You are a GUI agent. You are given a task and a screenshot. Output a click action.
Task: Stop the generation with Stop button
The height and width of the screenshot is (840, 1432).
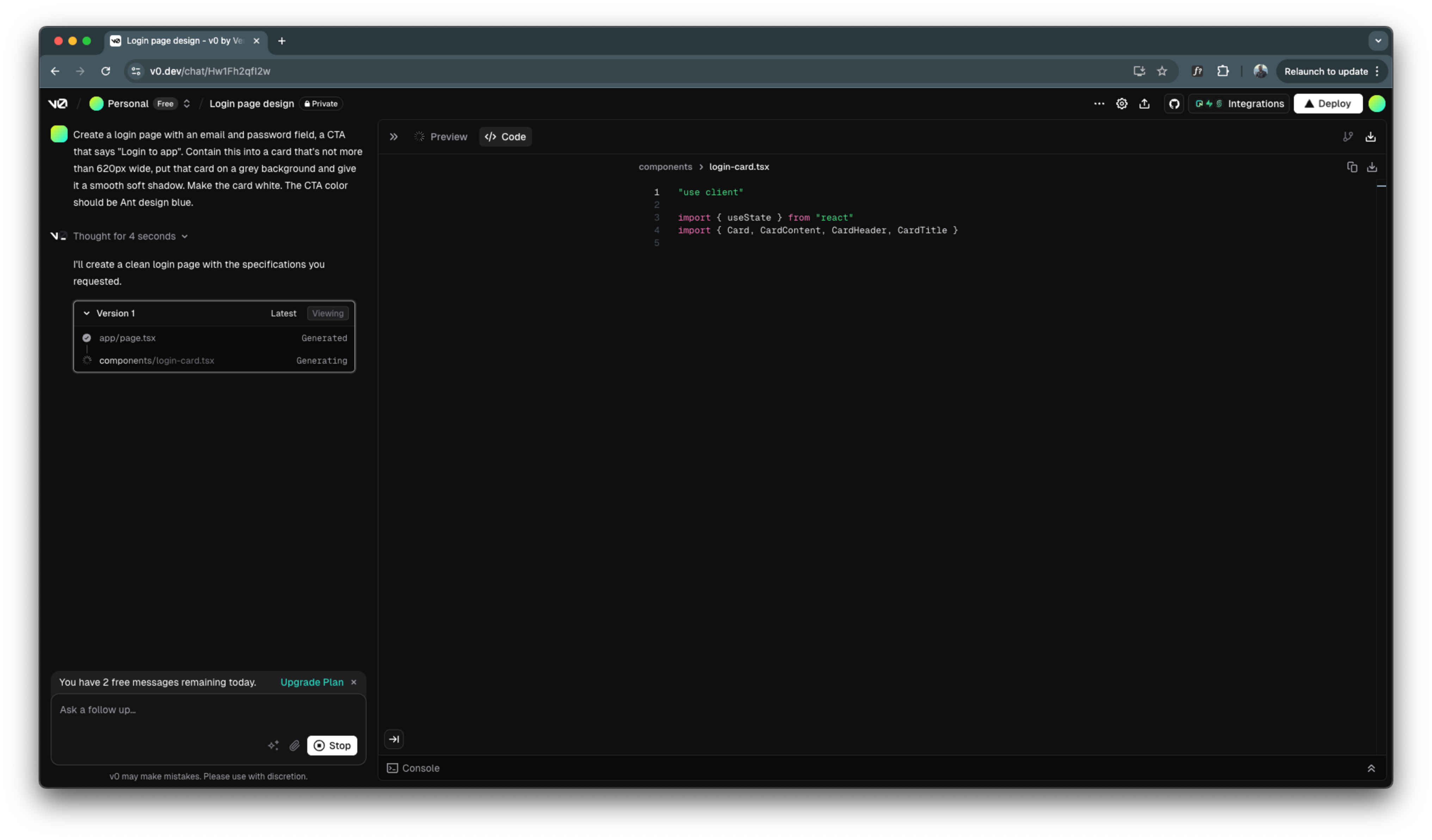click(x=332, y=745)
